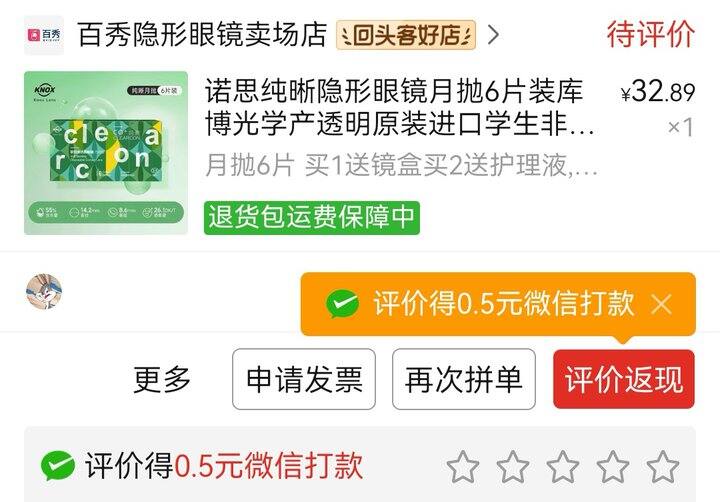This screenshot has height=502, width=720.
Task: Open the 更多 options menu
Action: (x=162, y=379)
